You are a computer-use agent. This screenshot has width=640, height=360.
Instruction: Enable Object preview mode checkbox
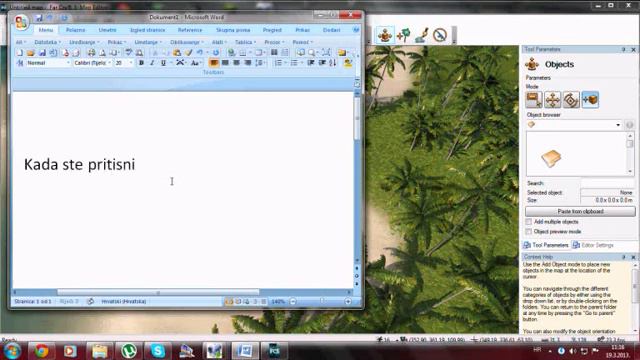coord(529,231)
